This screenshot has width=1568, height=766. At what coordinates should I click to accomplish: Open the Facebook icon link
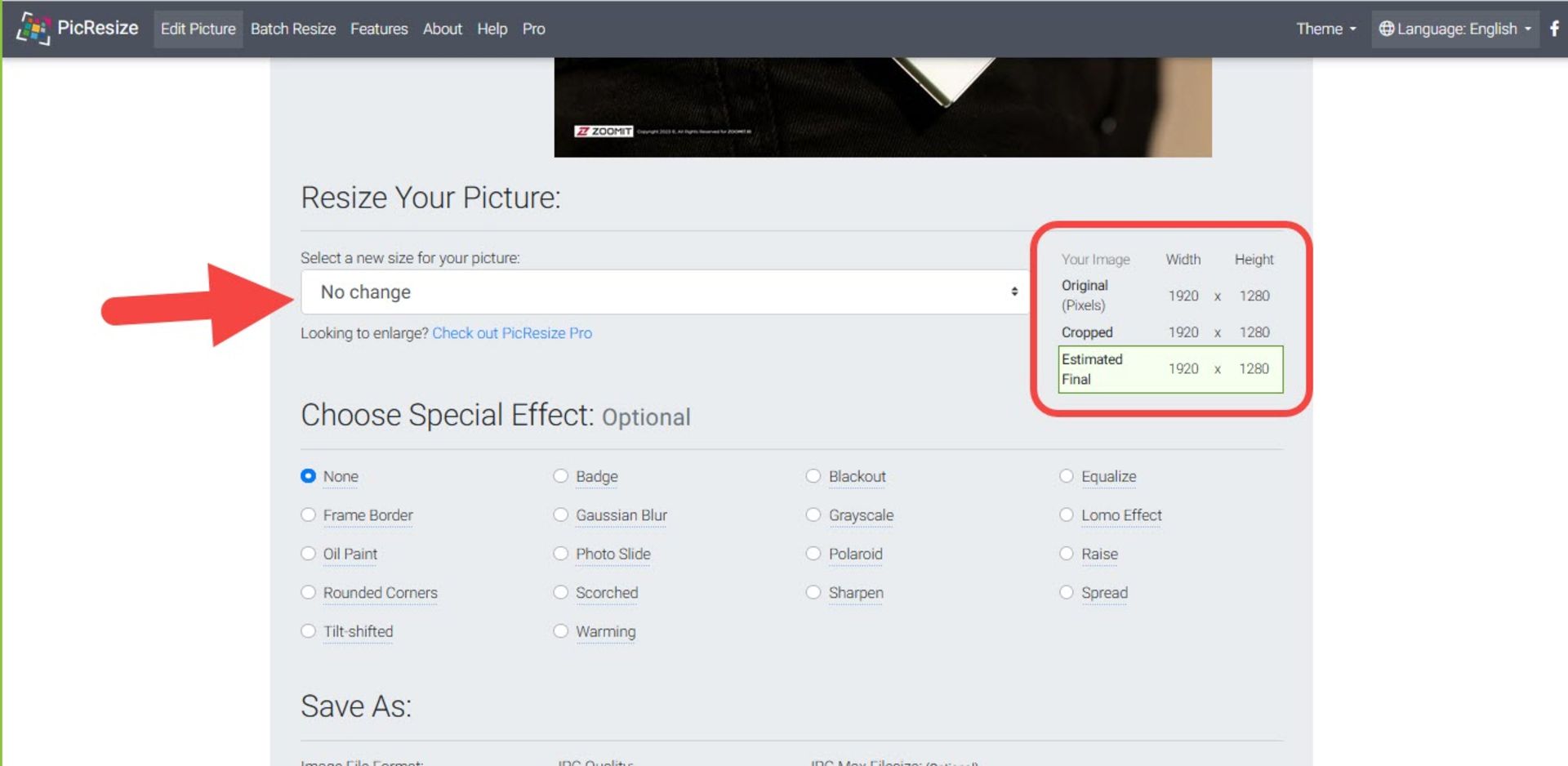(x=1554, y=29)
